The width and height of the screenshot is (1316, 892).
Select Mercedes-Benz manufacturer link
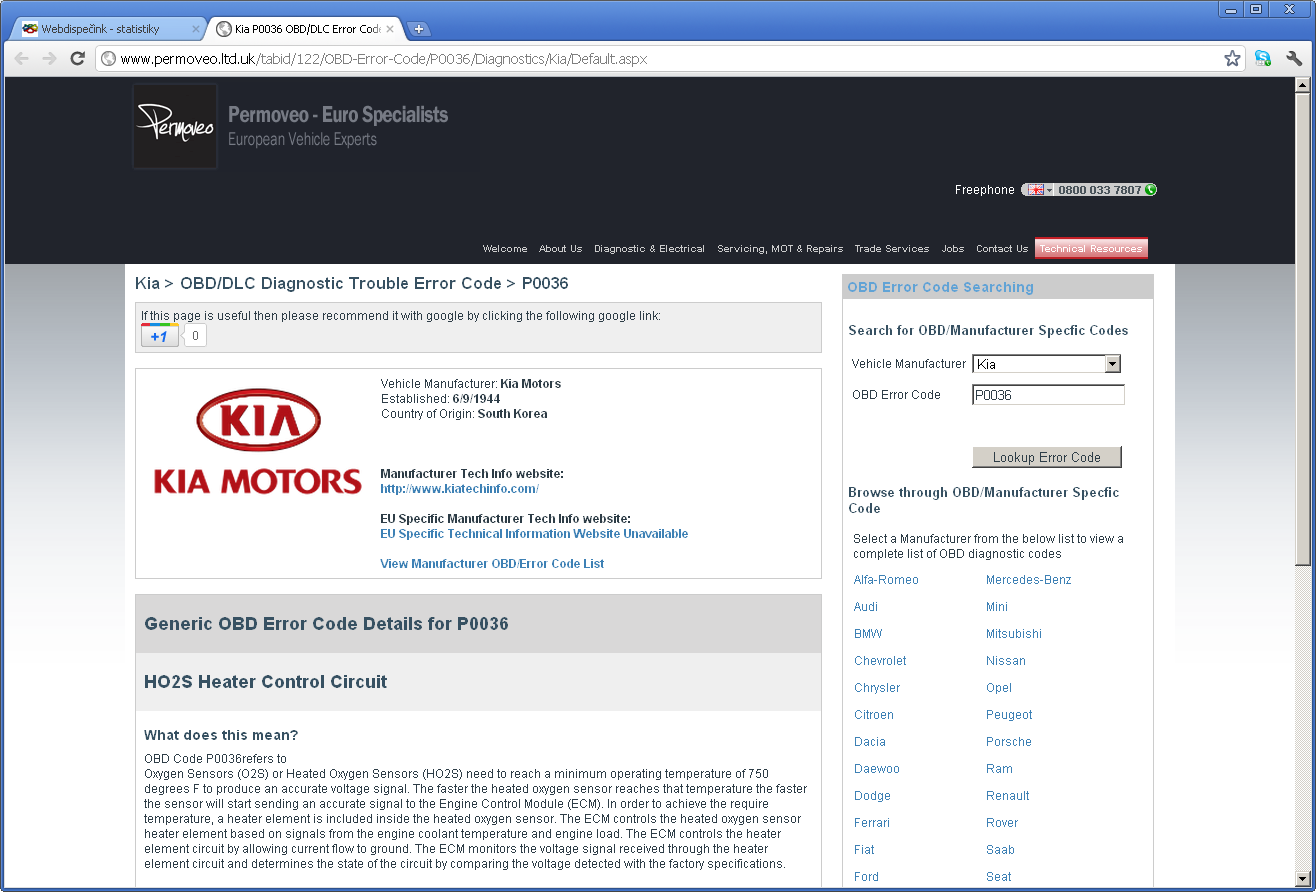[x=1028, y=580]
